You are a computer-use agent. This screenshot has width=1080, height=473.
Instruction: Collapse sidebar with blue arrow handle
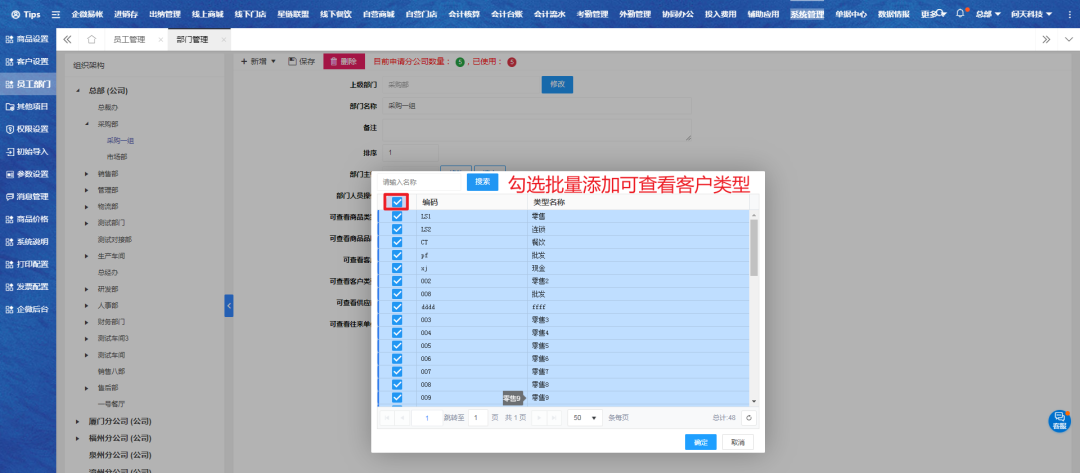pyautogui.click(x=229, y=305)
